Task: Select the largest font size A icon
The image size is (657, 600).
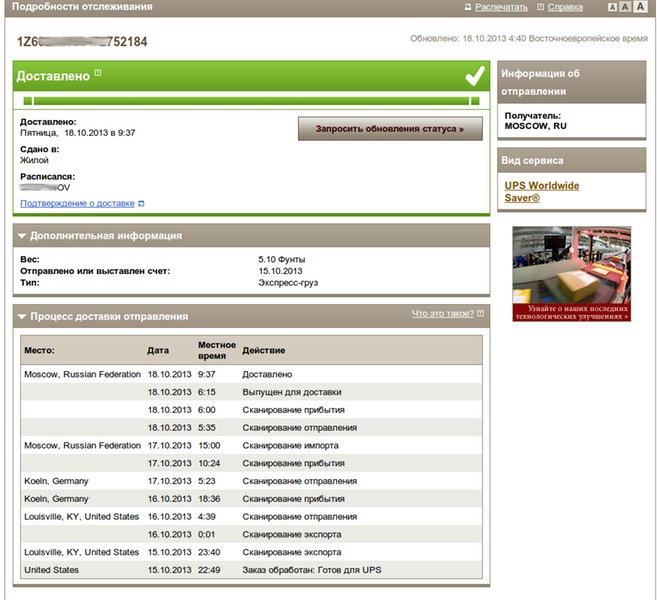Action: (x=640, y=6)
